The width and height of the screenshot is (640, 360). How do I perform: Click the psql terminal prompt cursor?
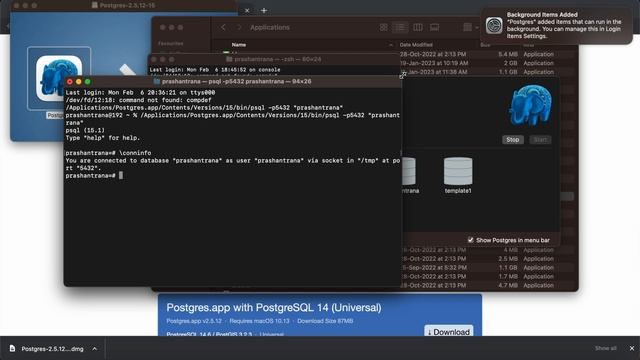pyautogui.click(x=121, y=176)
